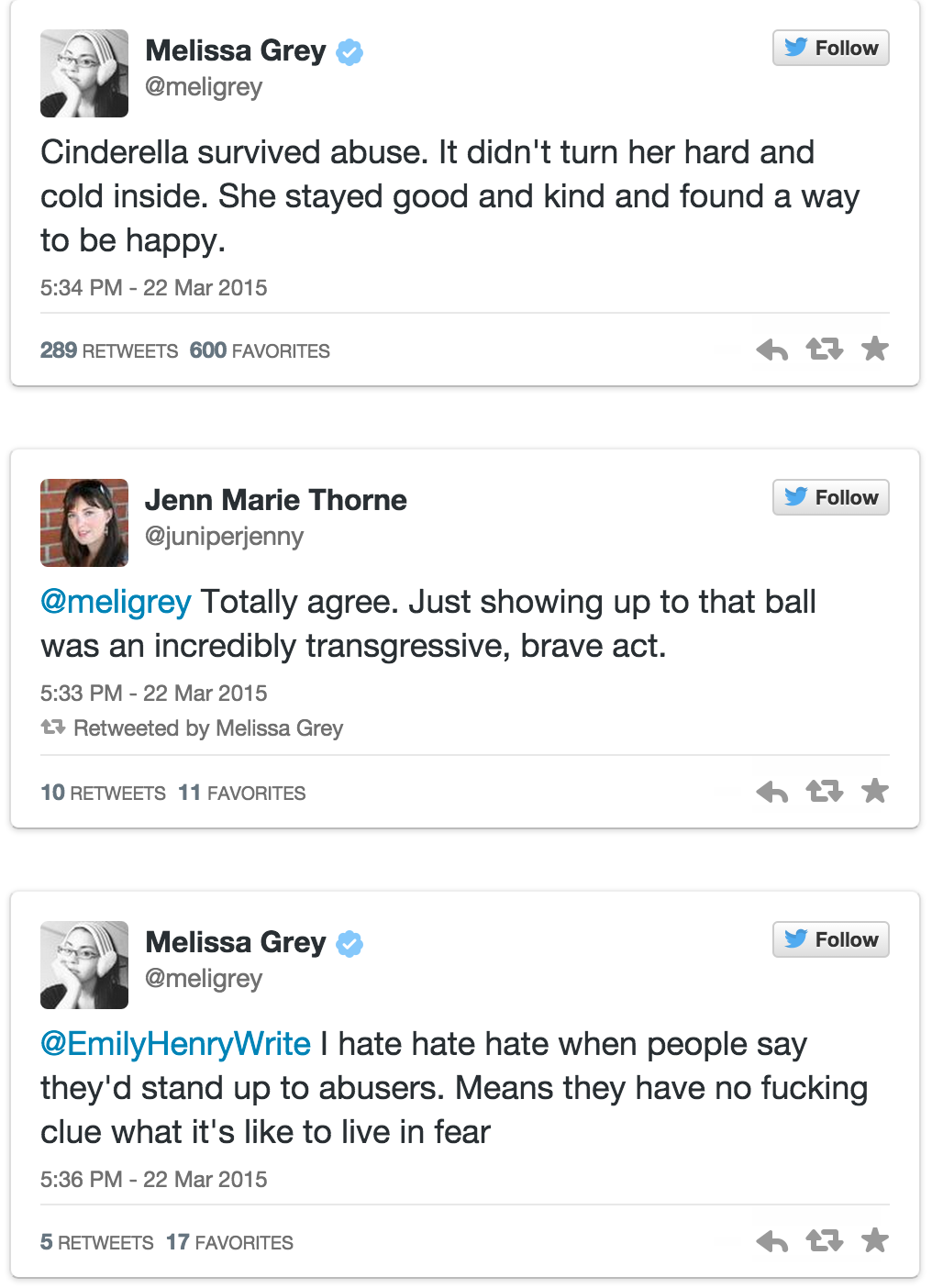
Task: View the 600 favorites list
Action: 260,350
